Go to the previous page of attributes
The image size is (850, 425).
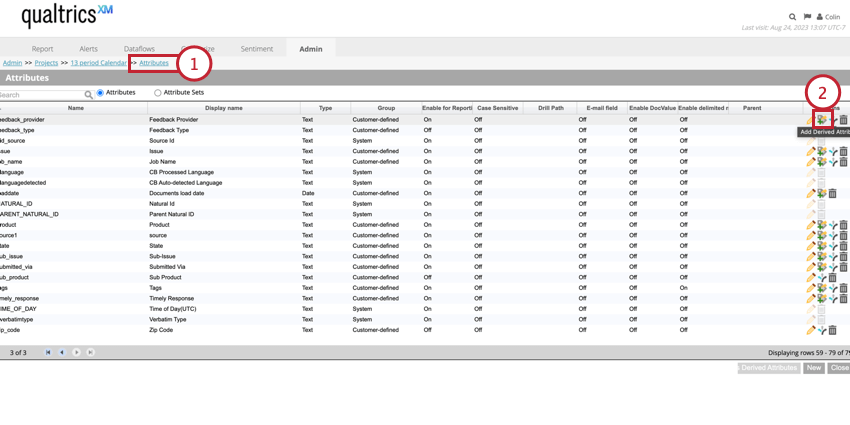(62, 352)
